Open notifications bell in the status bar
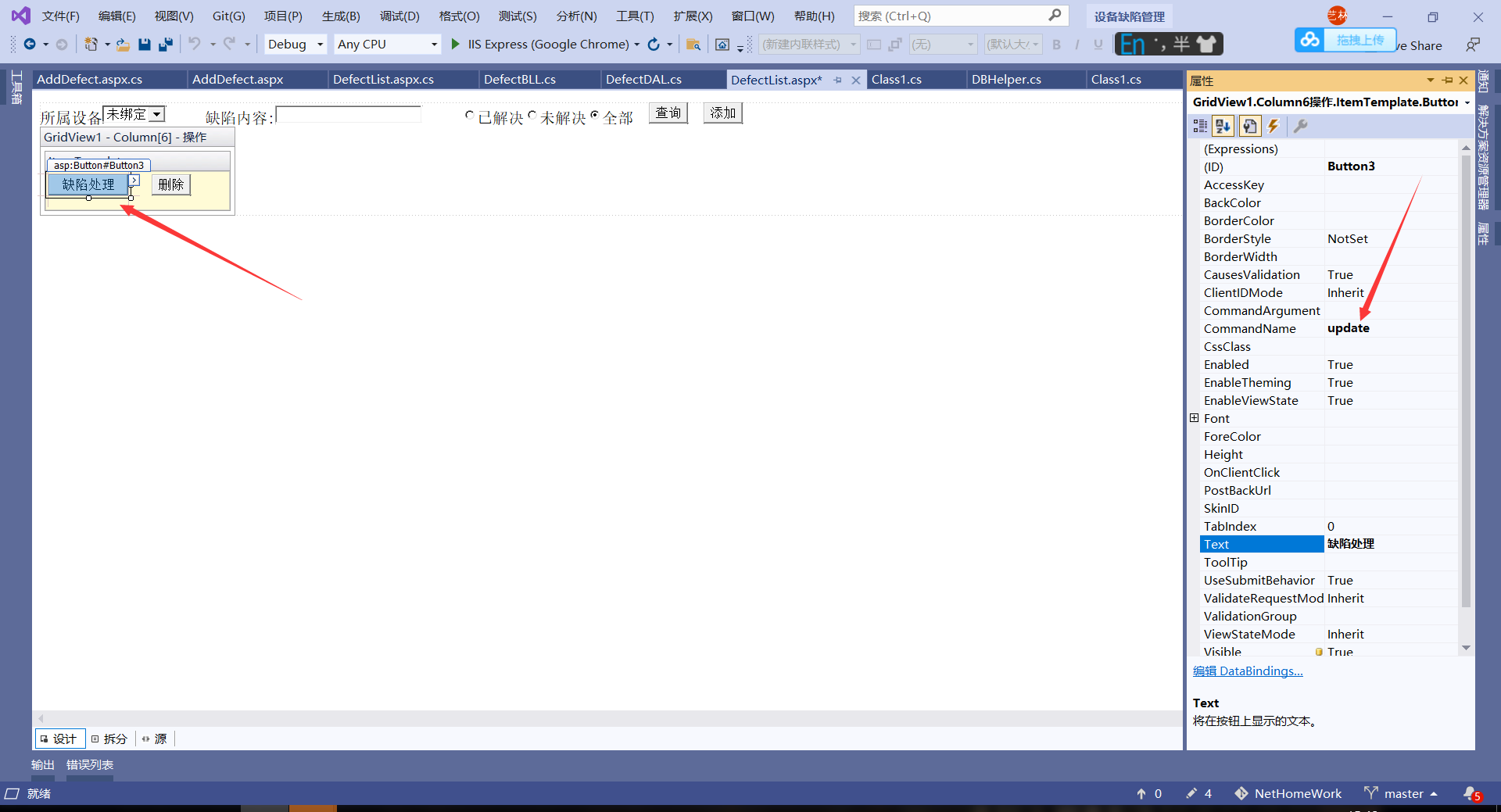The width and height of the screenshot is (1501, 812). 1471,793
